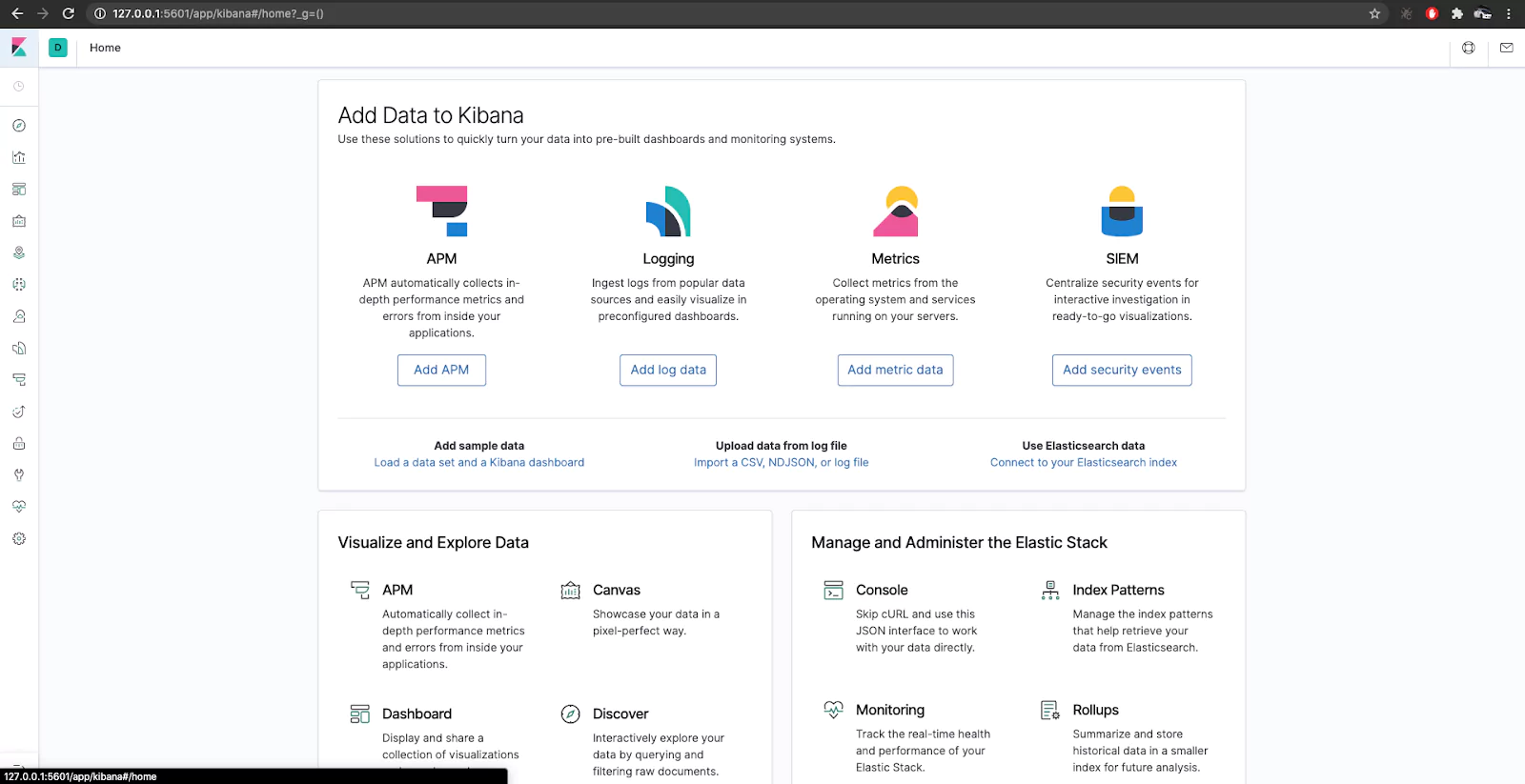Click the Add security events button
Viewport: 1525px width, 784px height.
(x=1122, y=370)
